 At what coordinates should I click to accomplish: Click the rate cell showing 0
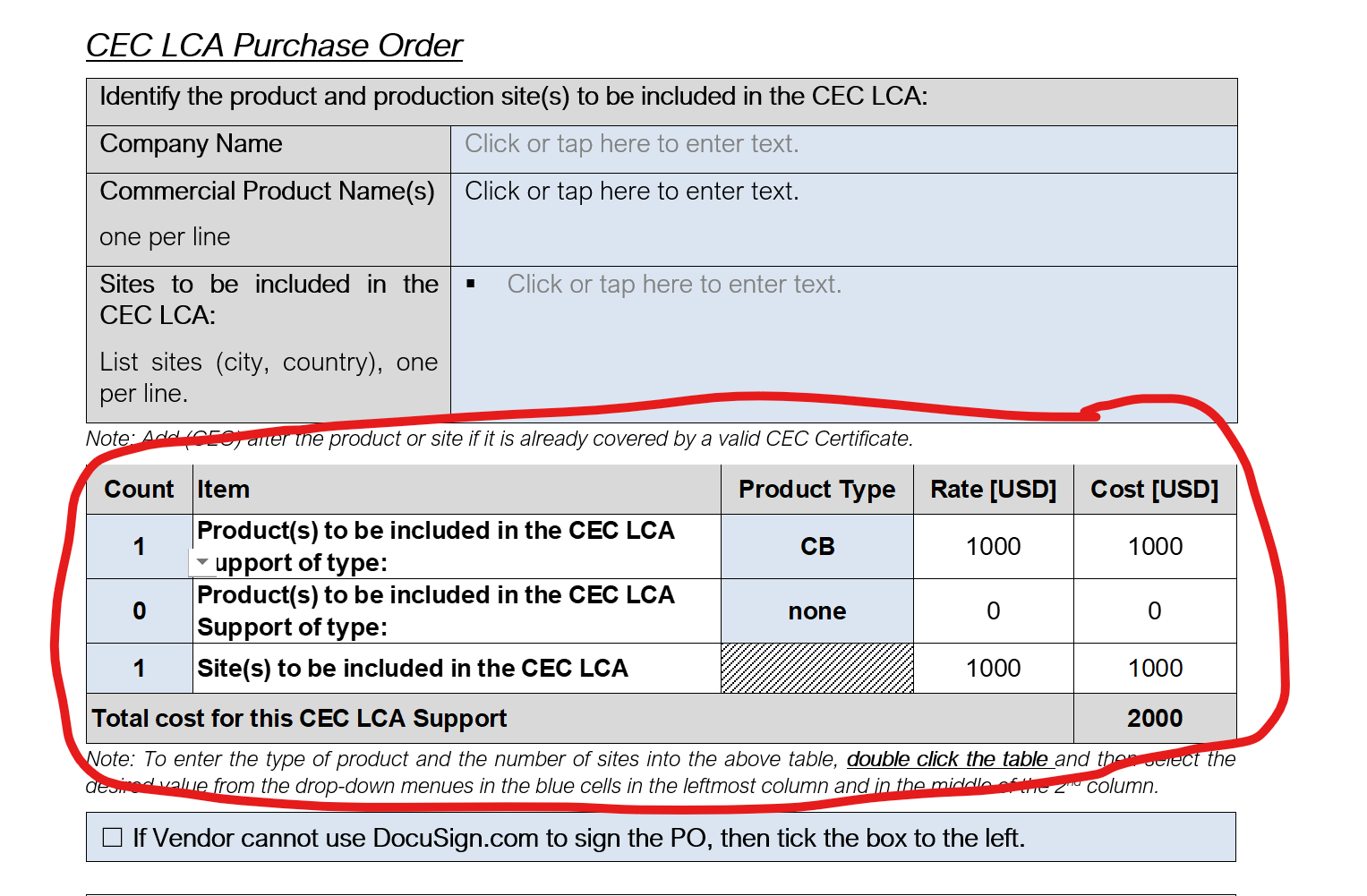[x=993, y=611]
